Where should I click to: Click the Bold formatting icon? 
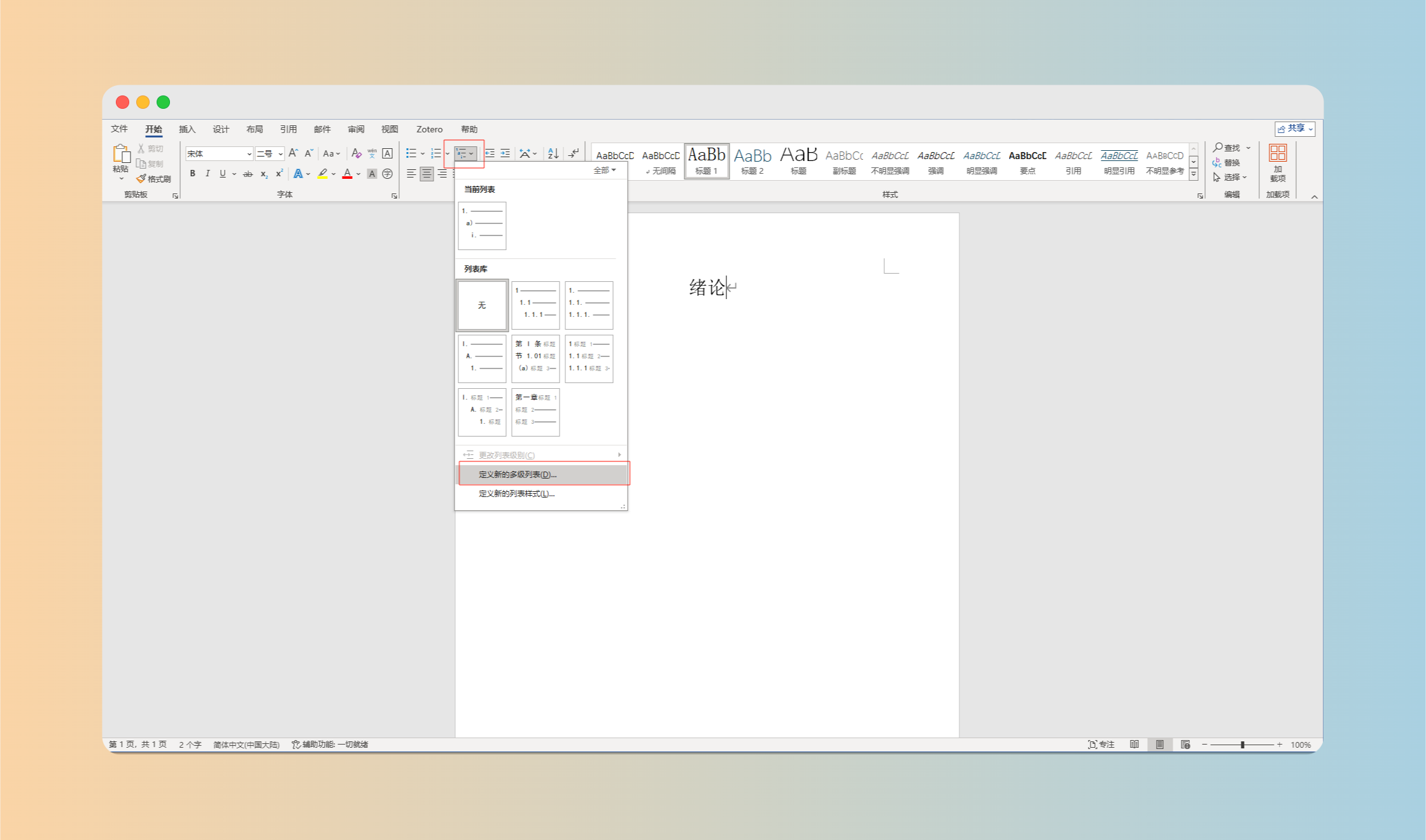192,174
